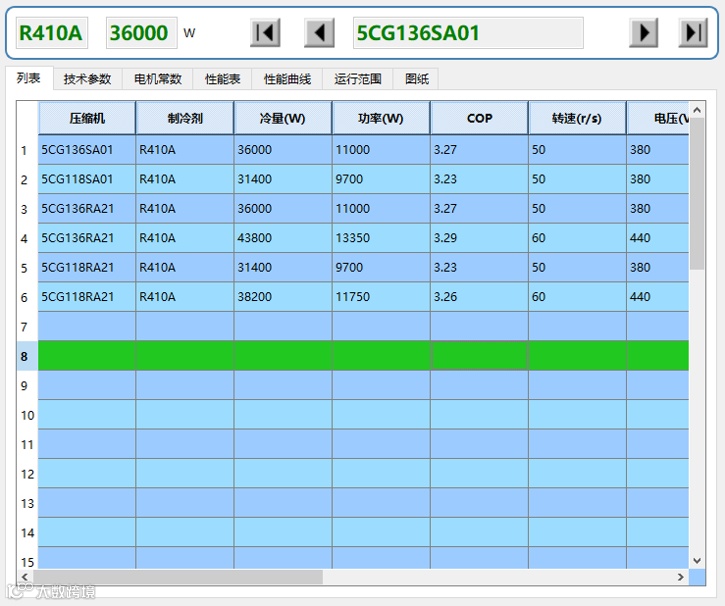Jump to first compressor record button

265,33
